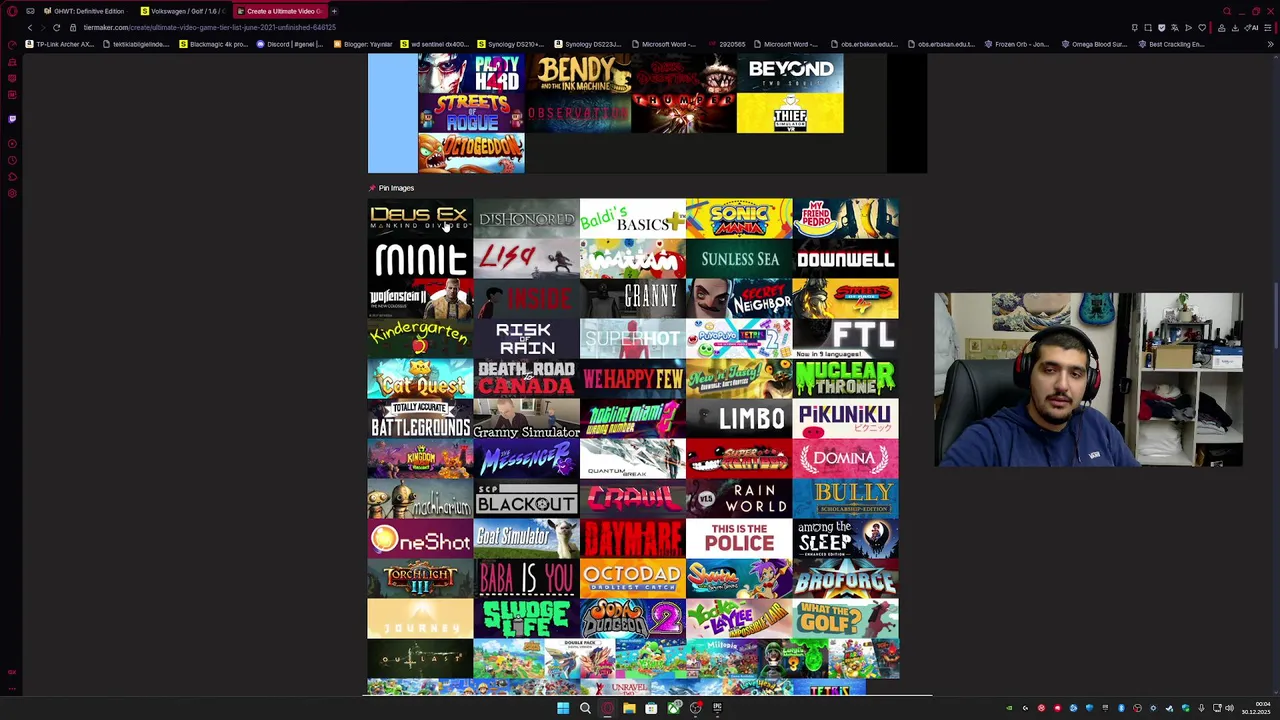Click the heart bookmark icon in address bar

[1202, 28]
